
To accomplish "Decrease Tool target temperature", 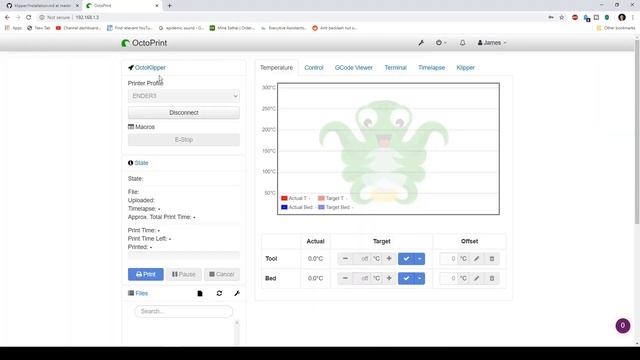I will click(x=345, y=259).
